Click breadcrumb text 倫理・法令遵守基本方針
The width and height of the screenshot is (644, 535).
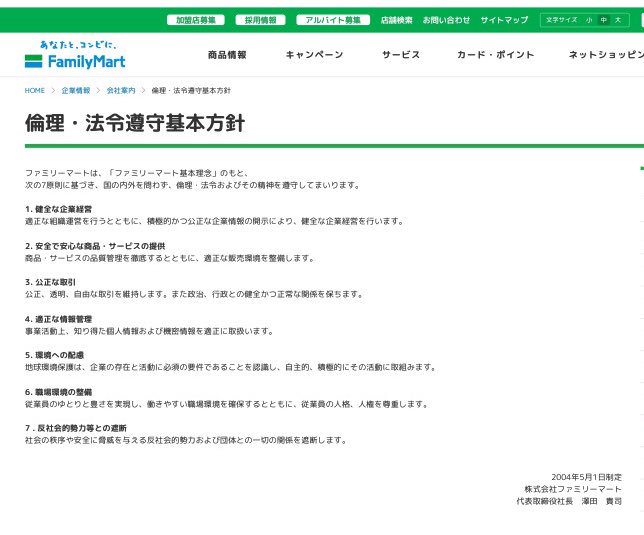(191, 90)
